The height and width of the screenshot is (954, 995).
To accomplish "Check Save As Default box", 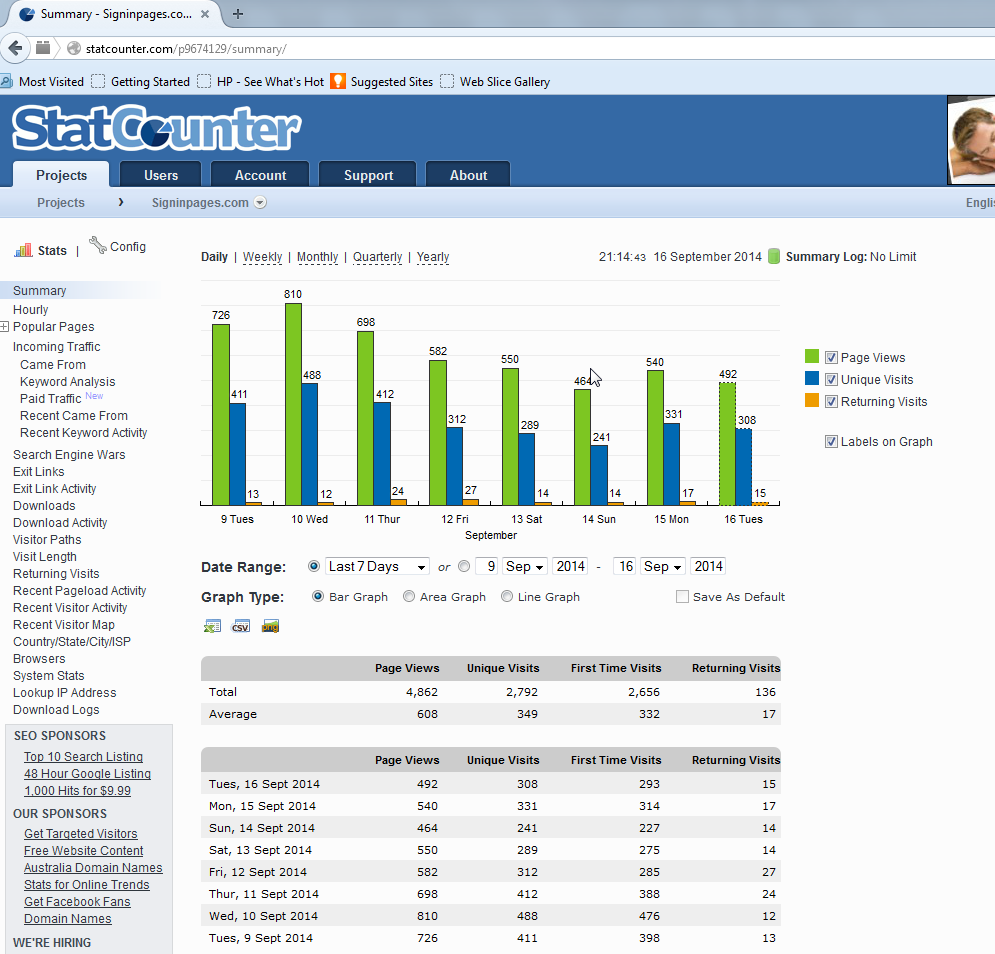I will [682, 597].
